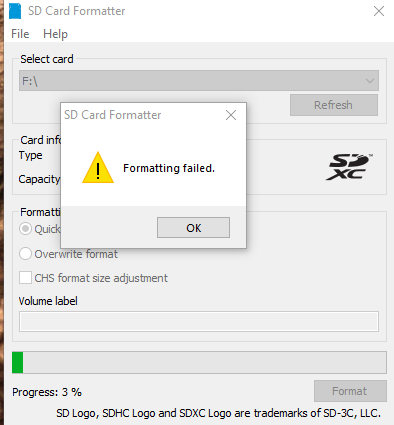Click the SDXC logo
The height and width of the screenshot is (425, 394).
(349, 167)
